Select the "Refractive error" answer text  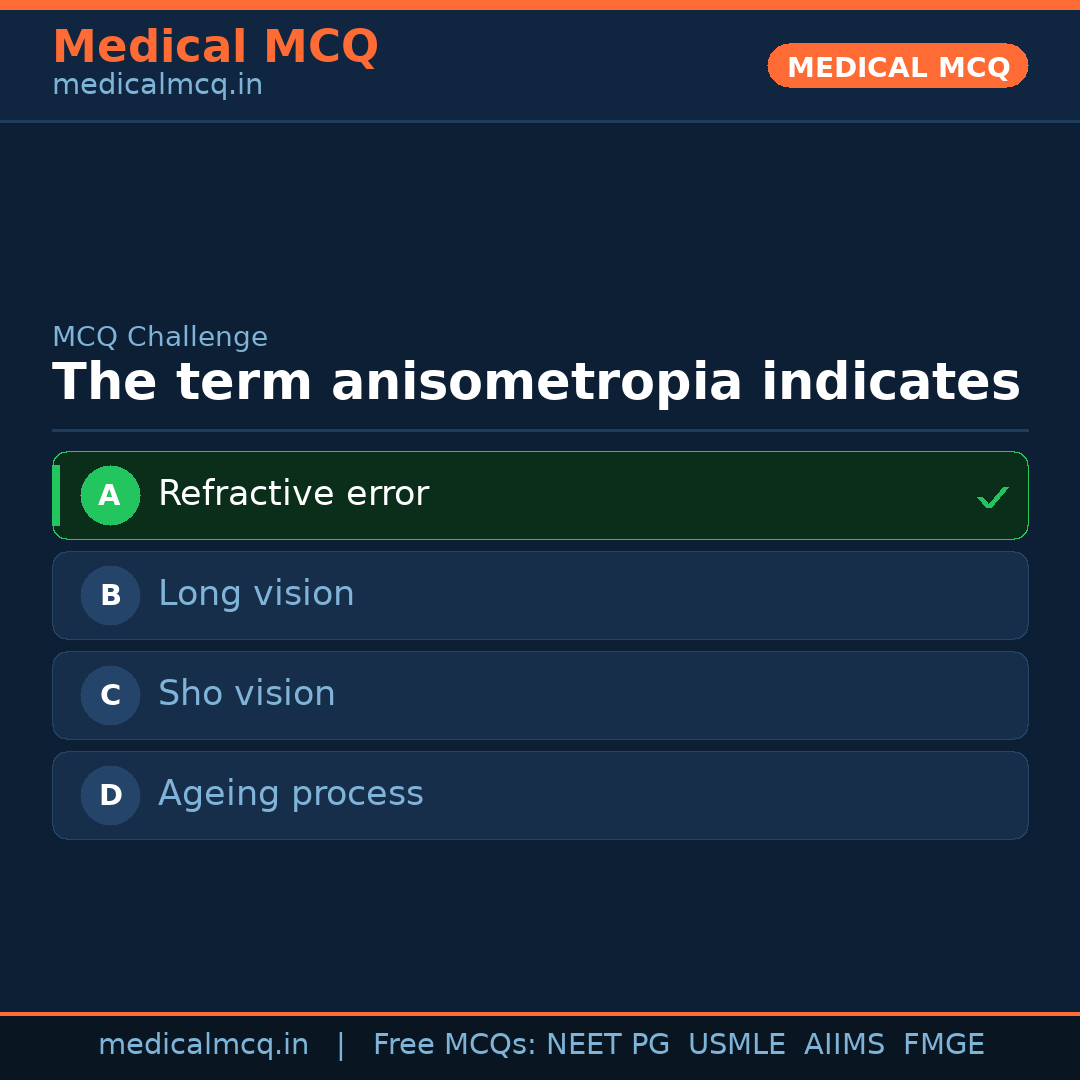pyautogui.click(x=293, y=494)
